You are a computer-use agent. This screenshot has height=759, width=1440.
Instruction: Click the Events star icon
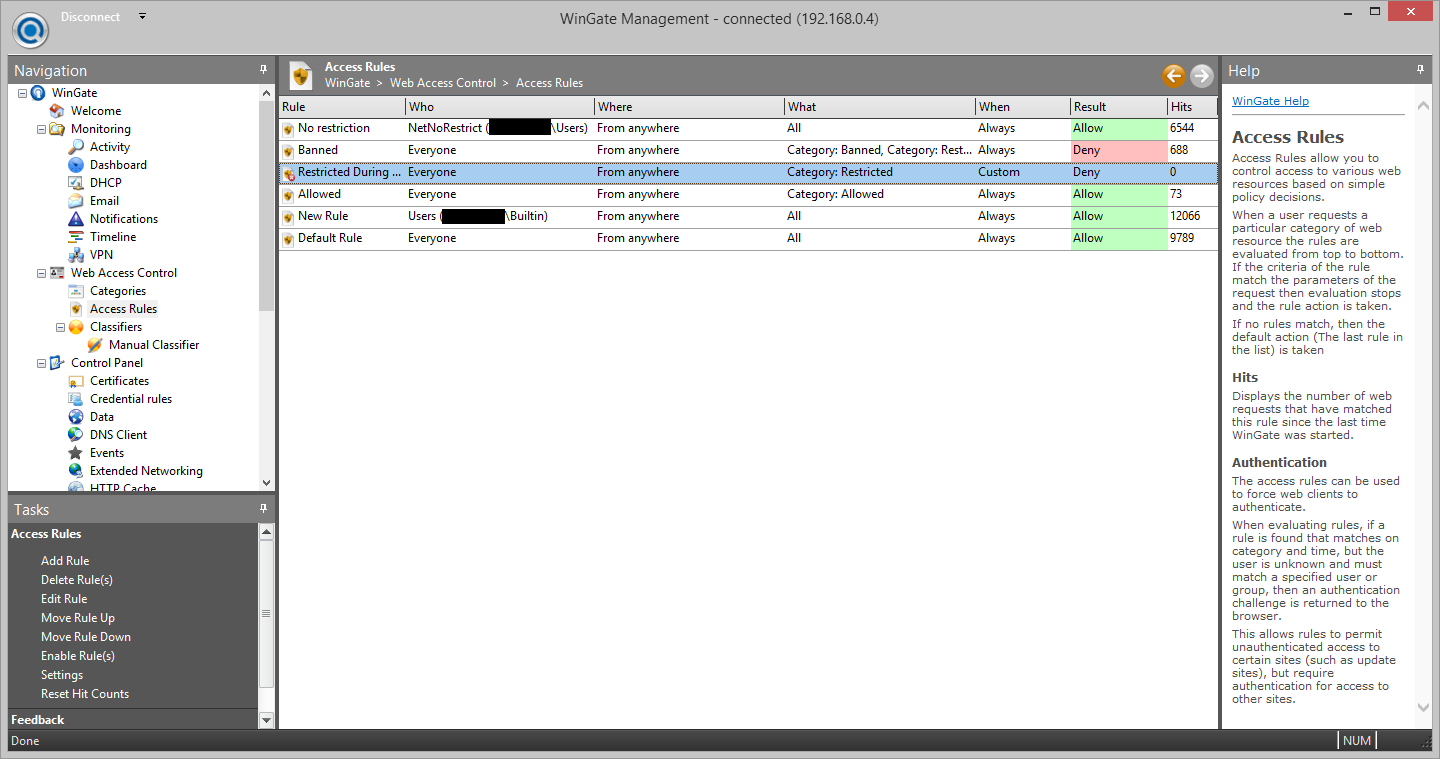pos(76,453)
